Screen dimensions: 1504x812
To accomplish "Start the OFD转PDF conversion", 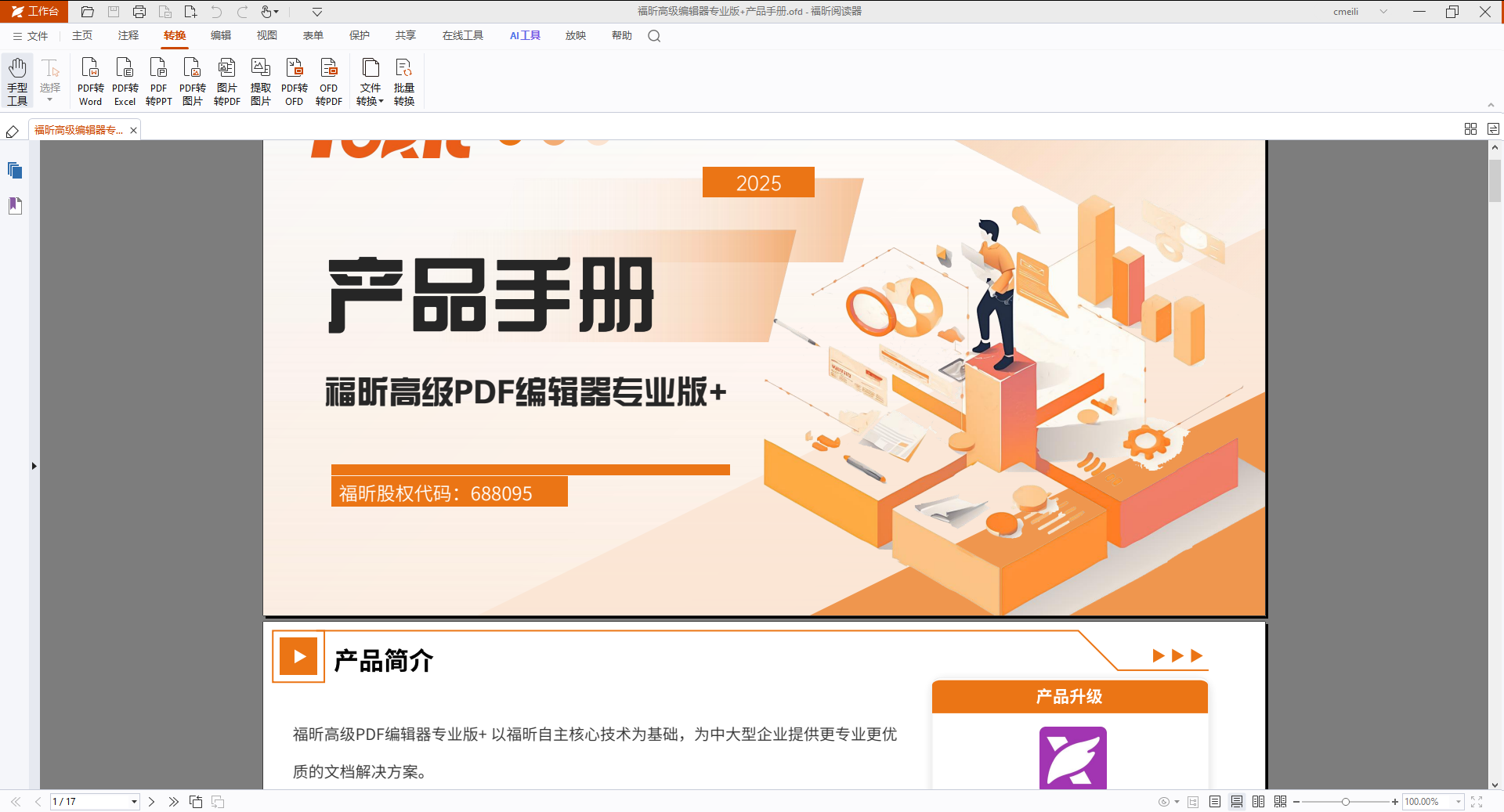I will coord(328,81).
